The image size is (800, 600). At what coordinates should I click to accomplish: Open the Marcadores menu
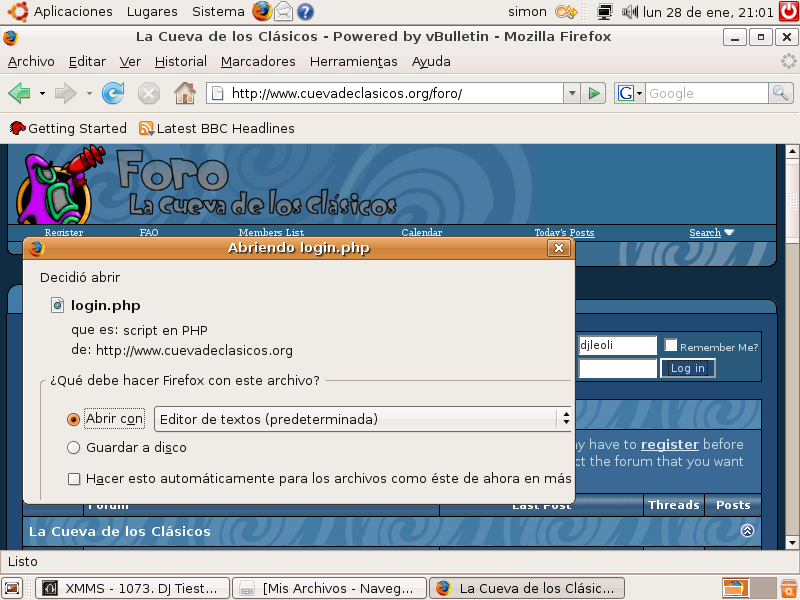click(x=258, y=62)
